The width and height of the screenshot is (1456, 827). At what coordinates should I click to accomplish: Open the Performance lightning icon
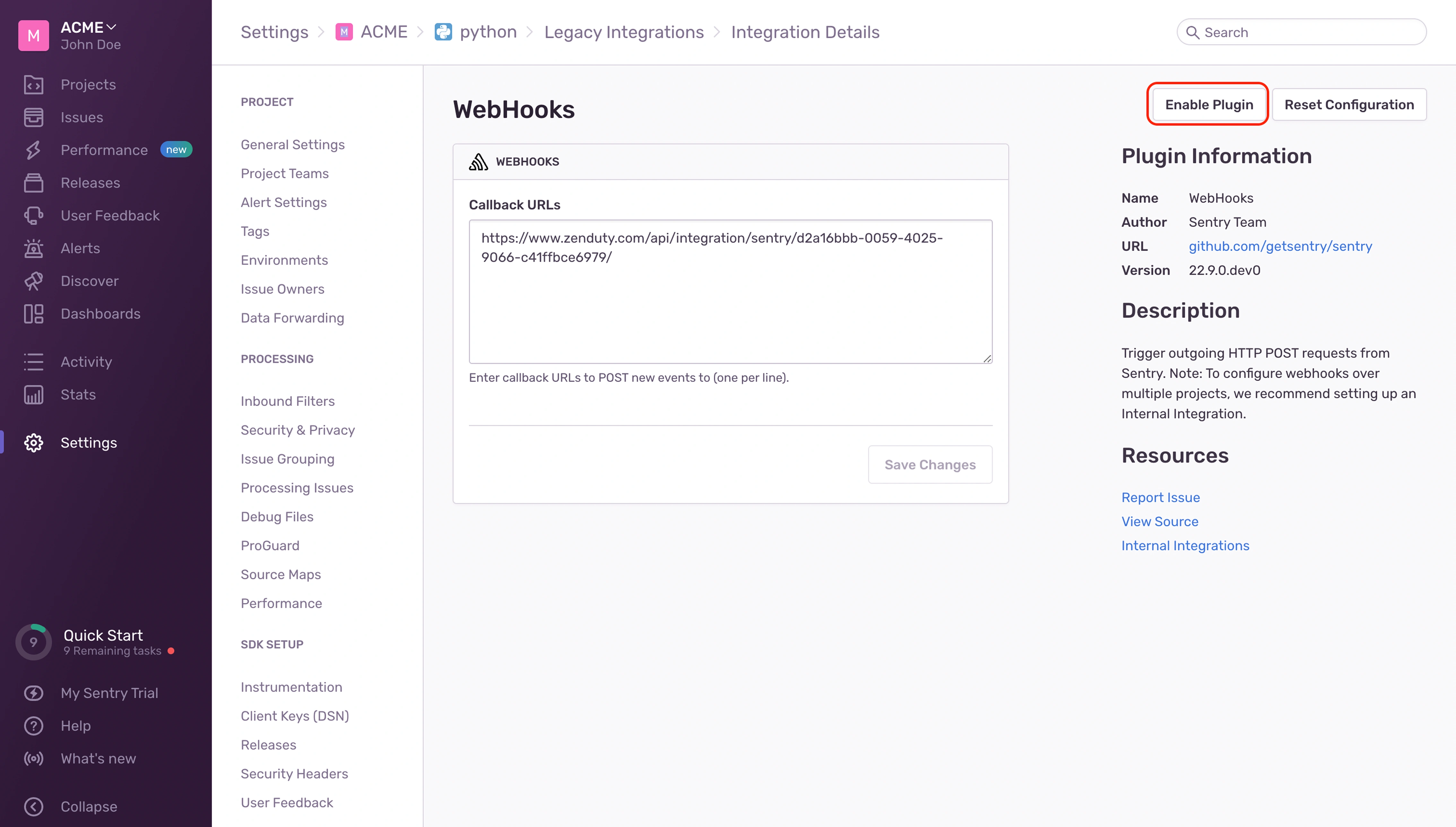pos(33,150)
